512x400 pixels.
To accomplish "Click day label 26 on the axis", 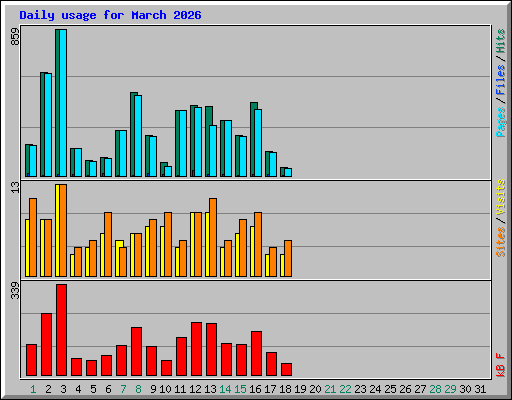I will pos(405,389).
